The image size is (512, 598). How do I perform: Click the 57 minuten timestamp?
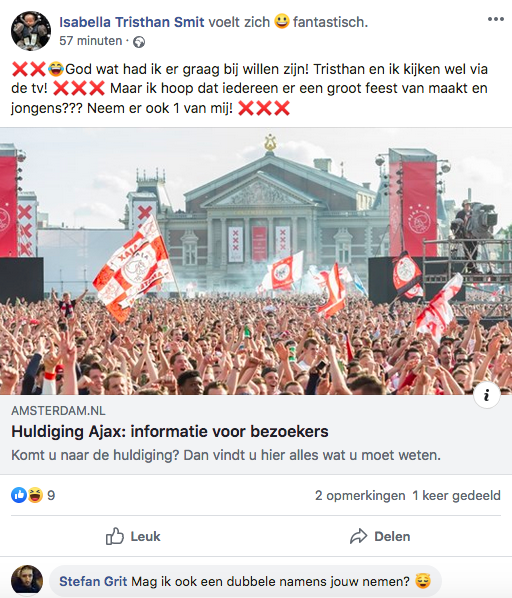pyautogui.click(x=91, y=41)
